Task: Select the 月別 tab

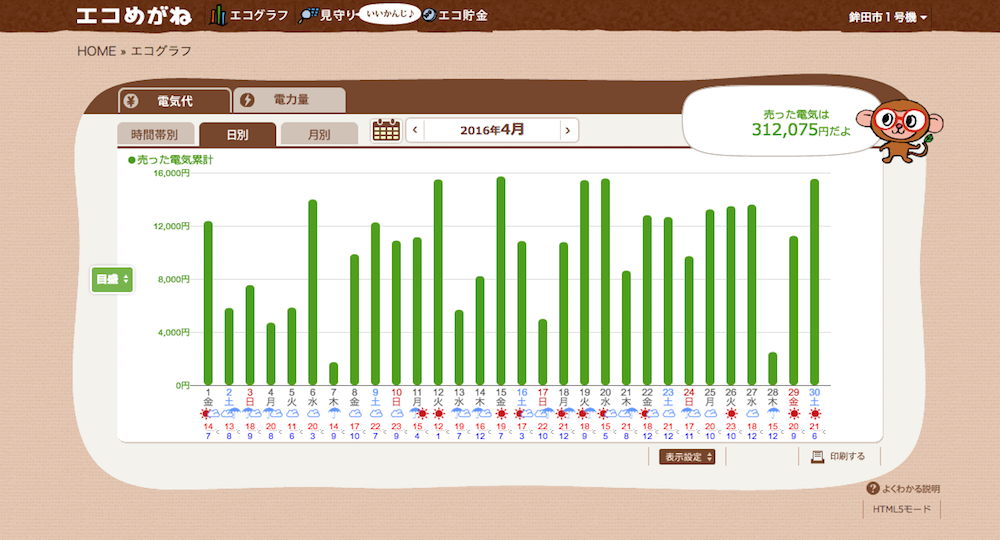Action: point(319,134)
